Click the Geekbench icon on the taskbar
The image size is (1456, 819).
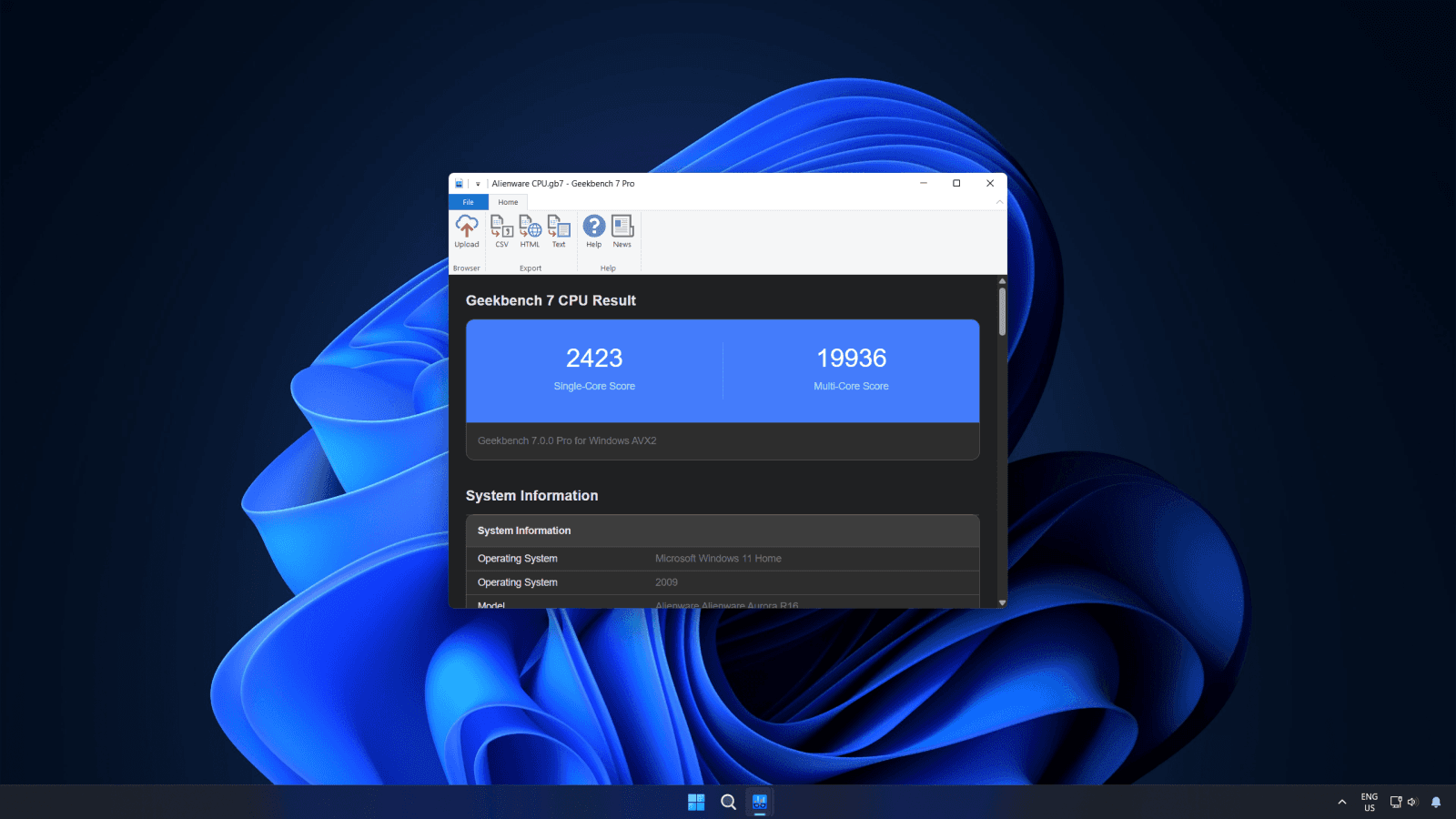pos(760,802)
